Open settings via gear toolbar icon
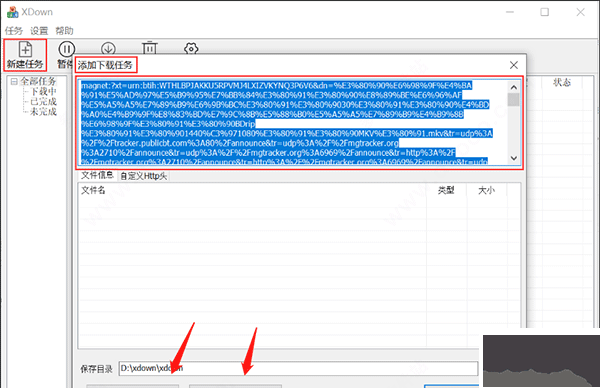Image resolution: width=600 pixels, height=388 pixels. click(x=191, y=48)
